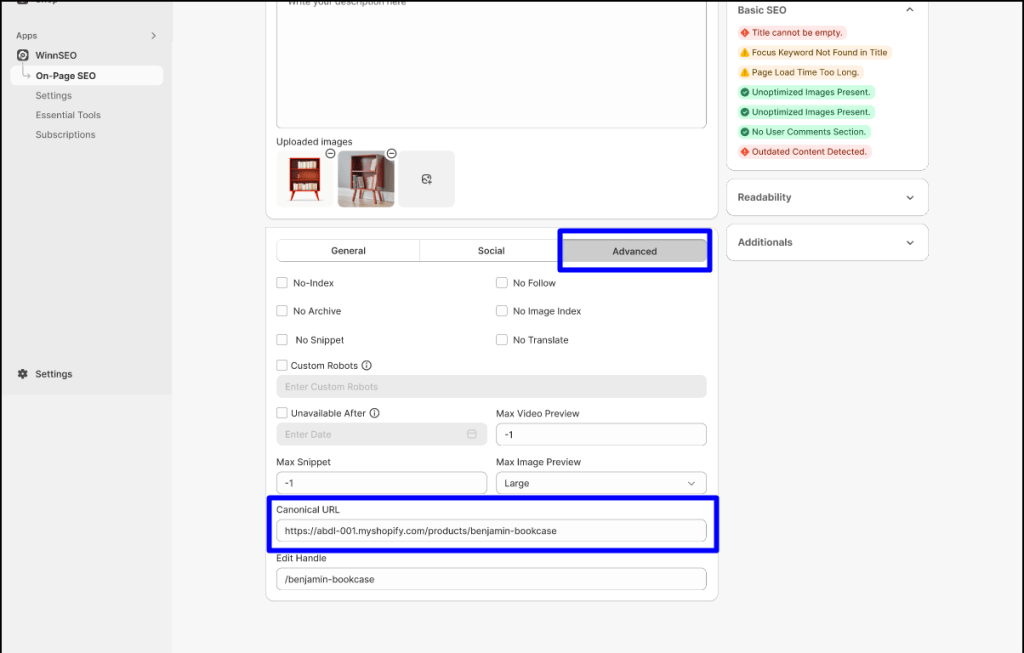This screenshot has width=1024, height=653.
Task: Open the Settings gear icon in sidebar
Action: click(x=23, y=374)
